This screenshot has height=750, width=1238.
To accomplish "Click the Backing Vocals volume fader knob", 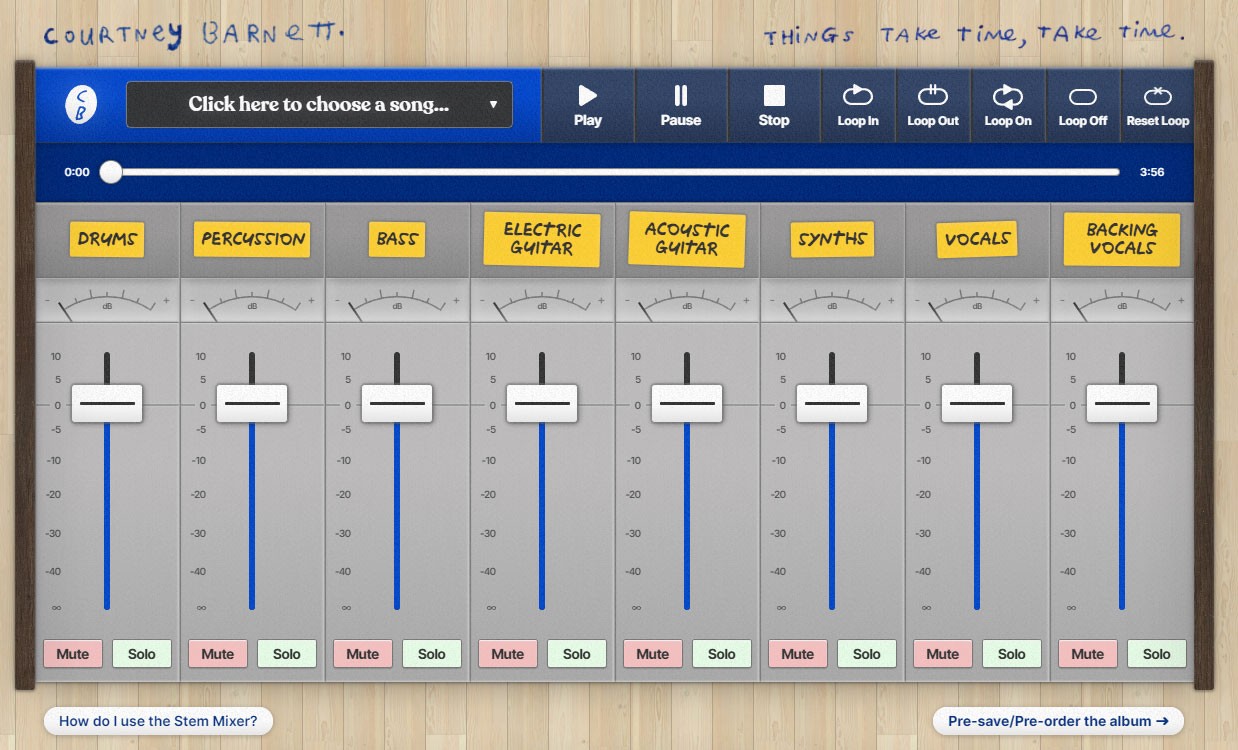I will point(1122,404).
